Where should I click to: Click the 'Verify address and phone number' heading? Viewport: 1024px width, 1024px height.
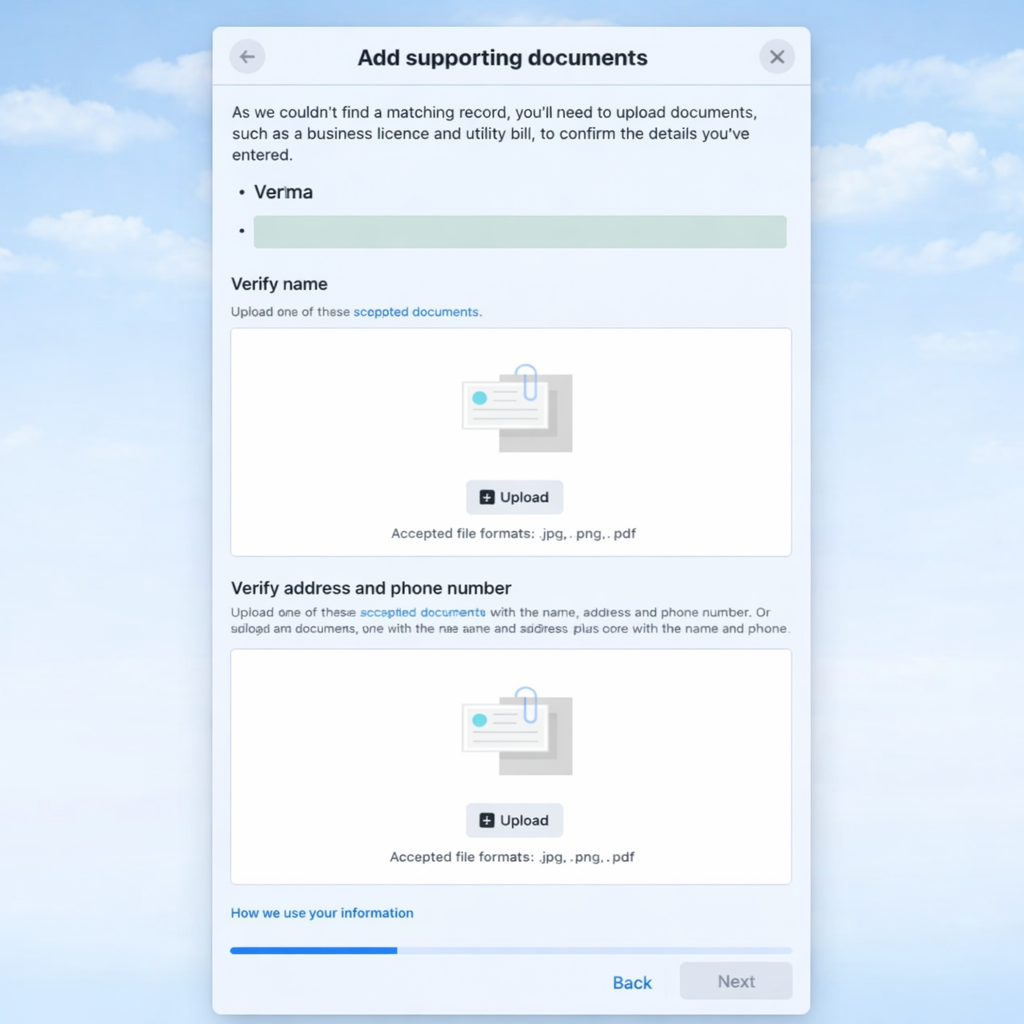pos(371,588)
